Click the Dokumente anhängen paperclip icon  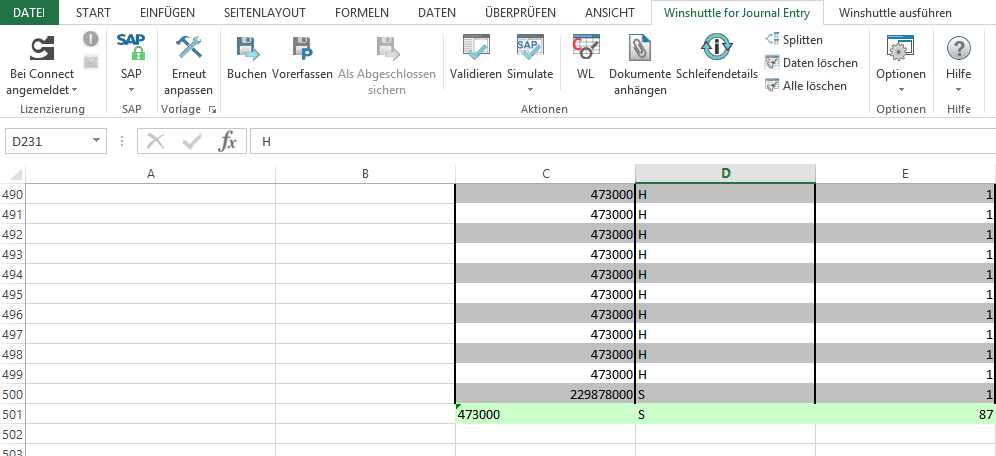(640, 48)
